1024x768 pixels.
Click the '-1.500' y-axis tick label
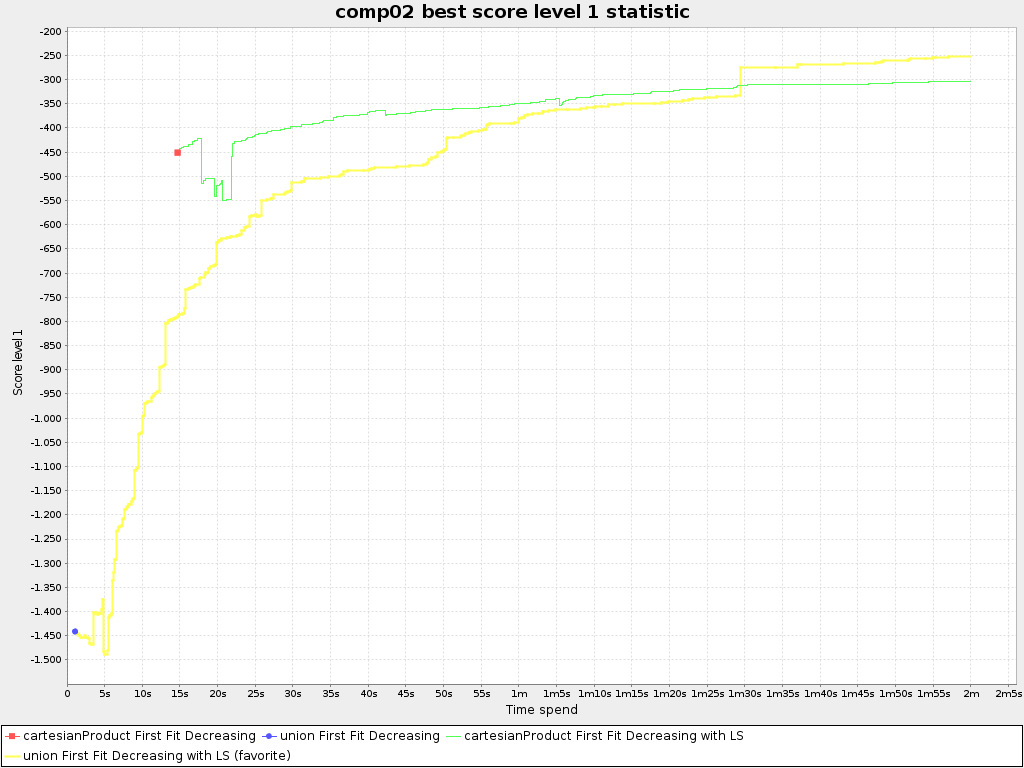[x=47, y=660]
